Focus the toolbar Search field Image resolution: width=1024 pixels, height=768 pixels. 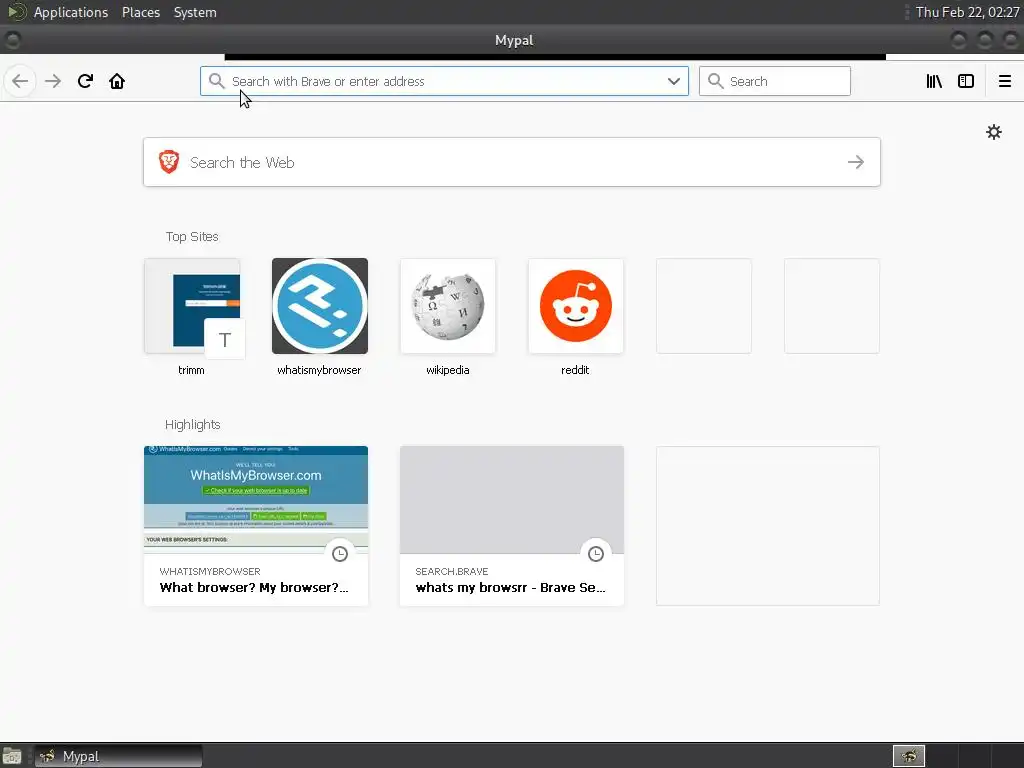point(775,81)
